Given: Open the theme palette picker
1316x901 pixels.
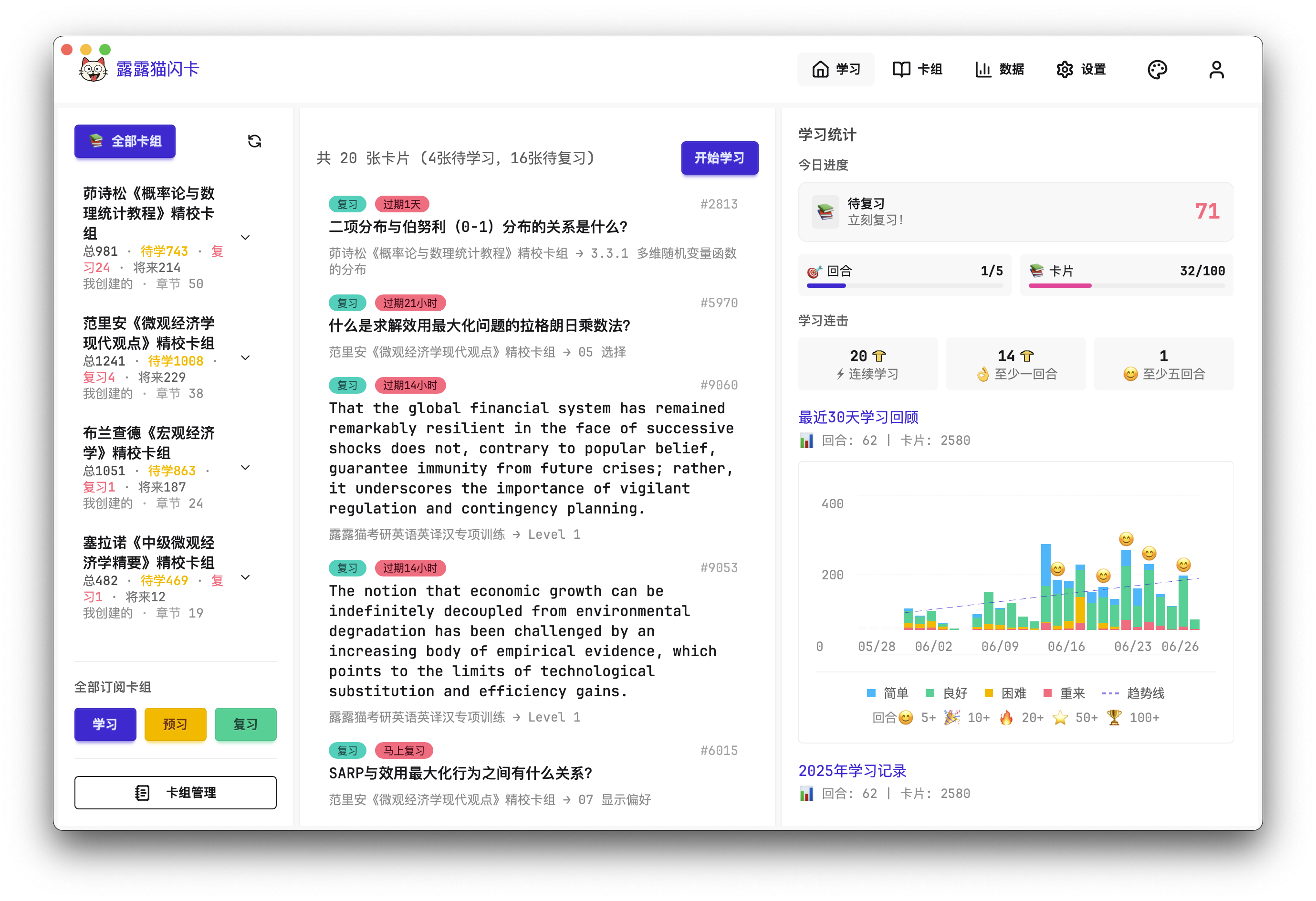Looking at the screenshot, I should click(1158, 69).
